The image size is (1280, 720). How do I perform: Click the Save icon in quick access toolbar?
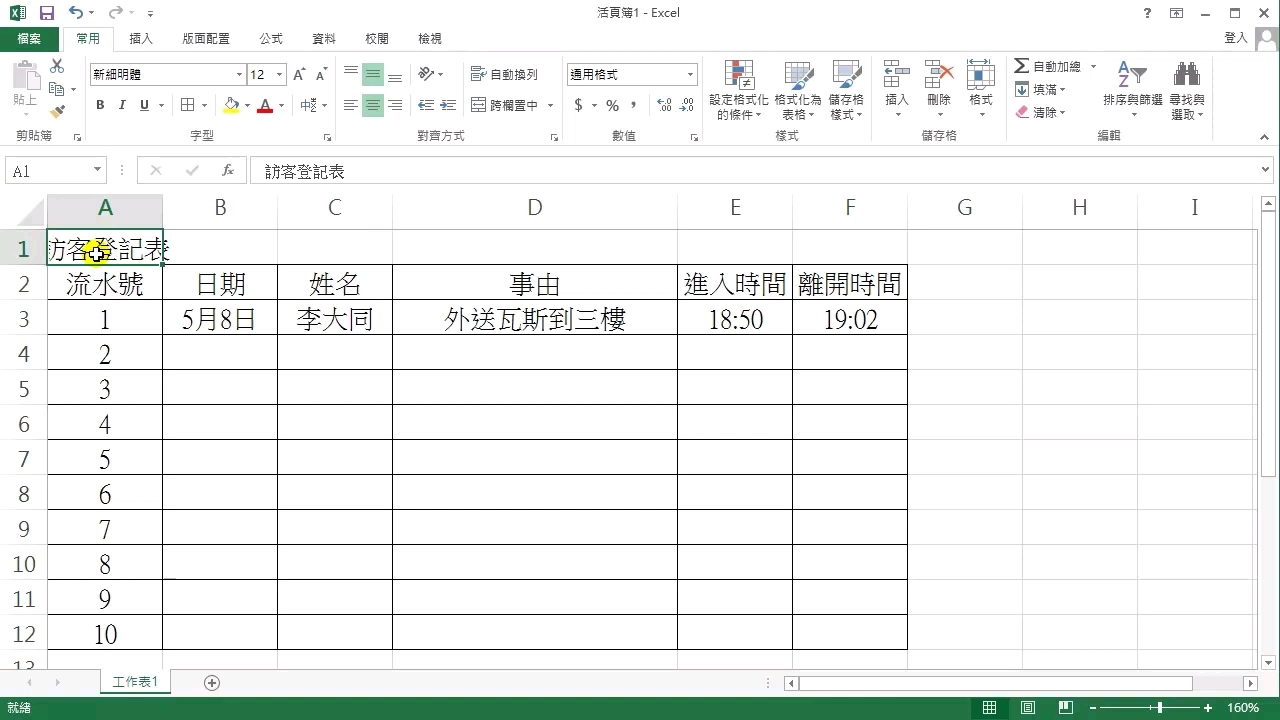pyautogui.click(x=46, y=13)
